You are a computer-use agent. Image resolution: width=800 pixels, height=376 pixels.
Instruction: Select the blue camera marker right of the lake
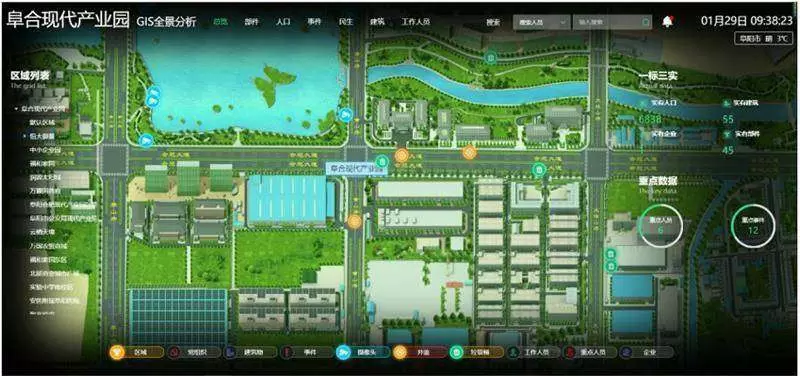tap(345, 115)
